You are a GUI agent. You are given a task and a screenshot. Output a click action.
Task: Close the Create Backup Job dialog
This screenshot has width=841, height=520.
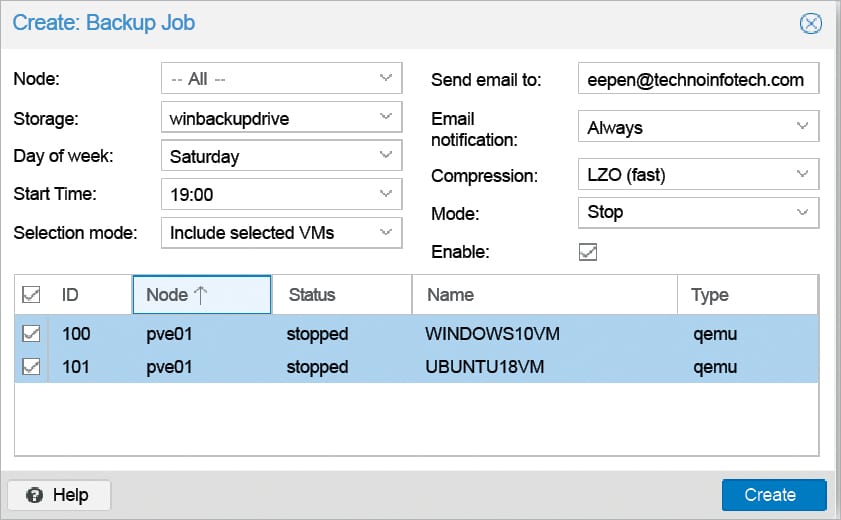point(811,23)
